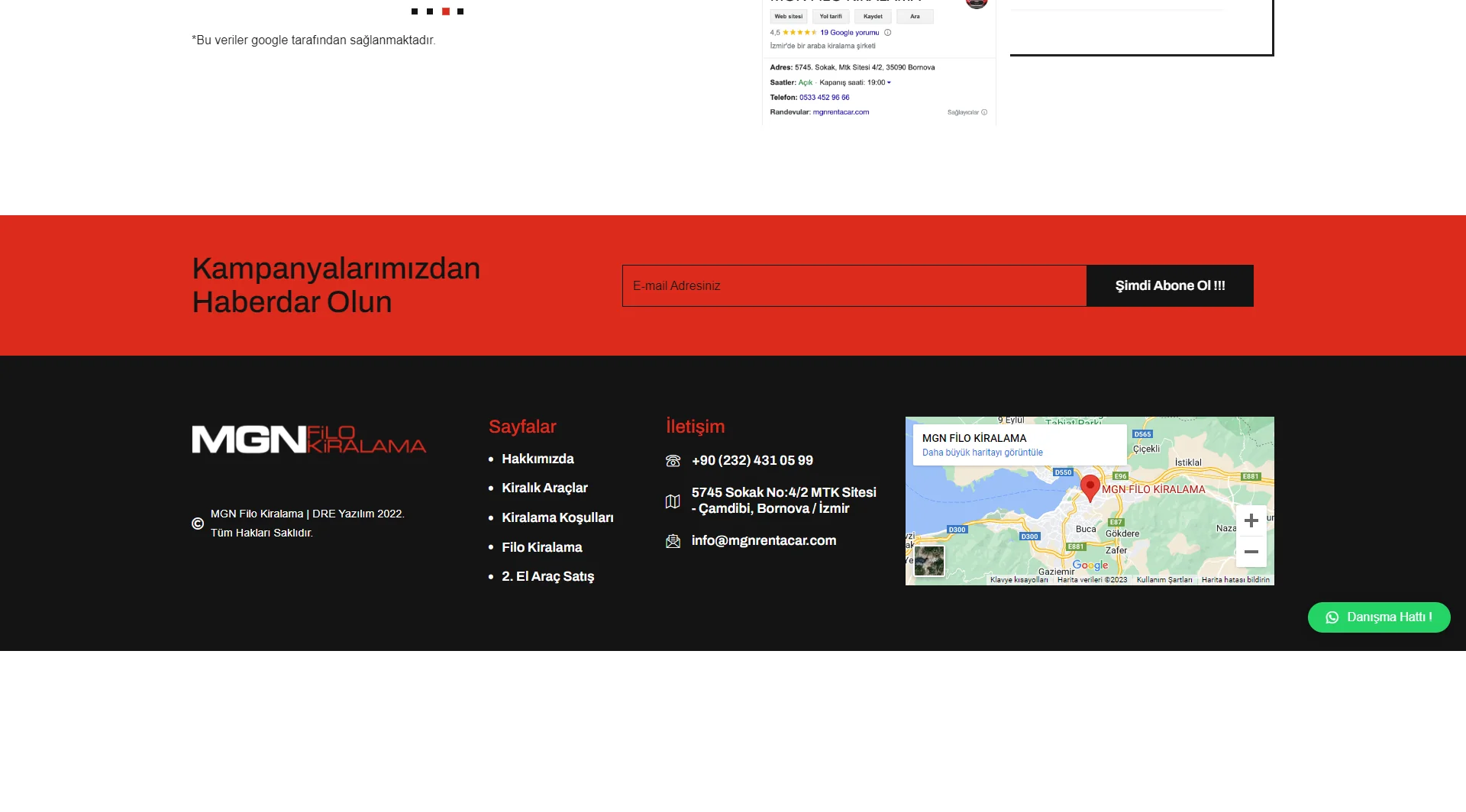Click the phone icon in İletişim section
Viewport: 1466px width, 812px height.
(x=673, y=461)
